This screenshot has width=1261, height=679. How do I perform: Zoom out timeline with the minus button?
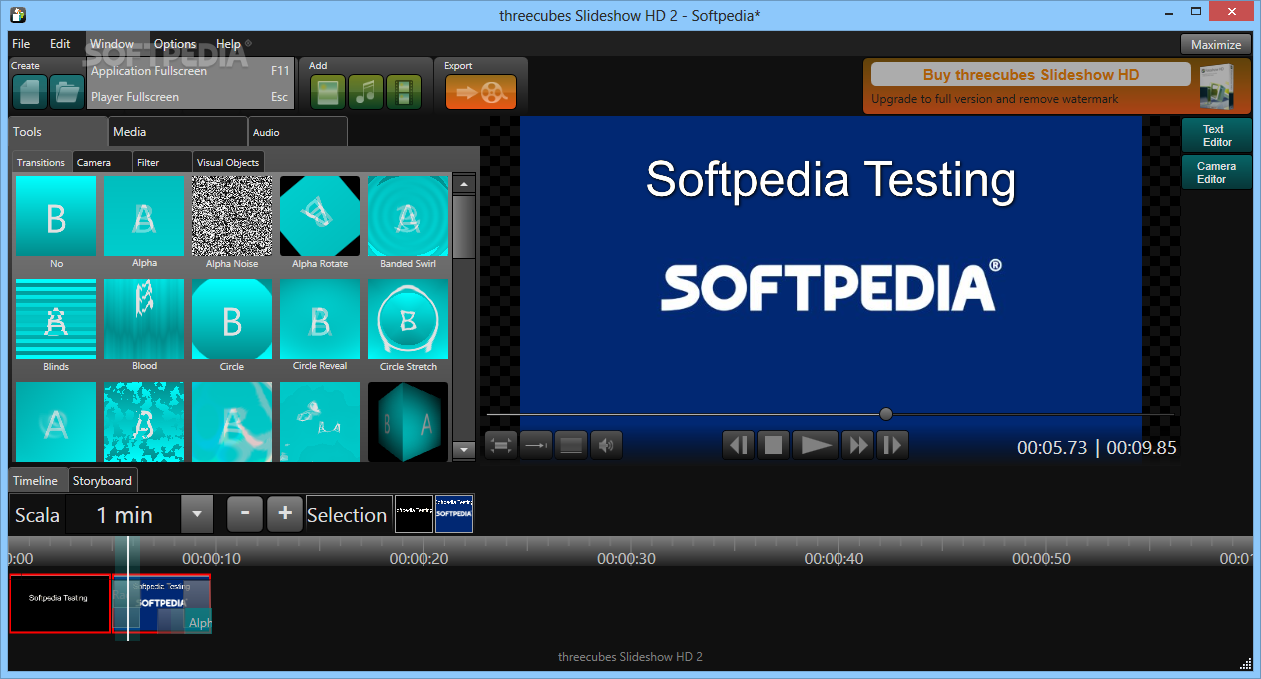click(245, 514)
